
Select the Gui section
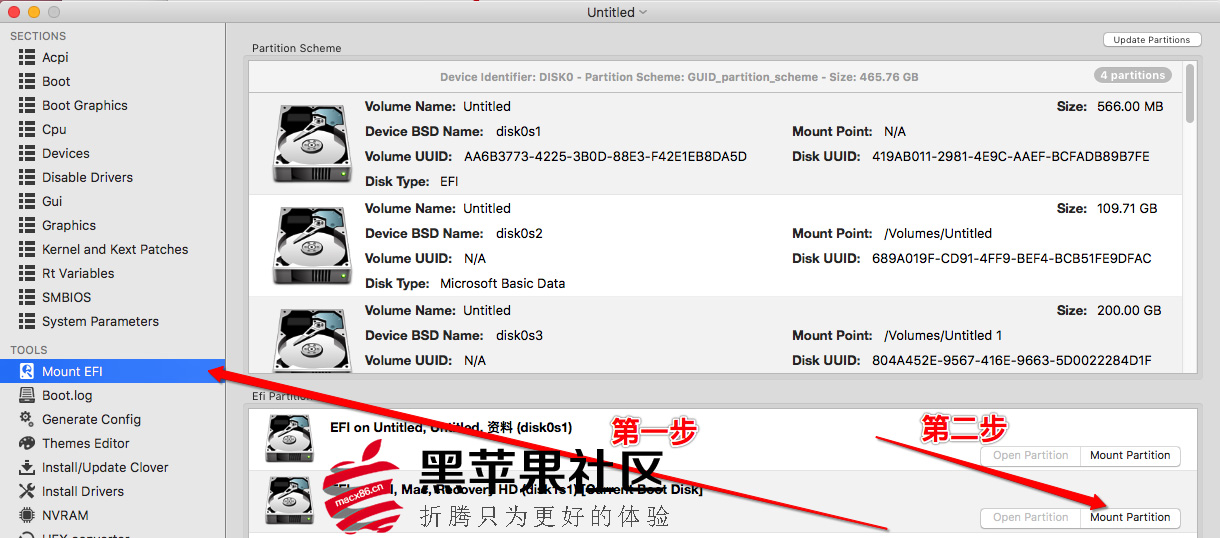[x=52, y=201]
